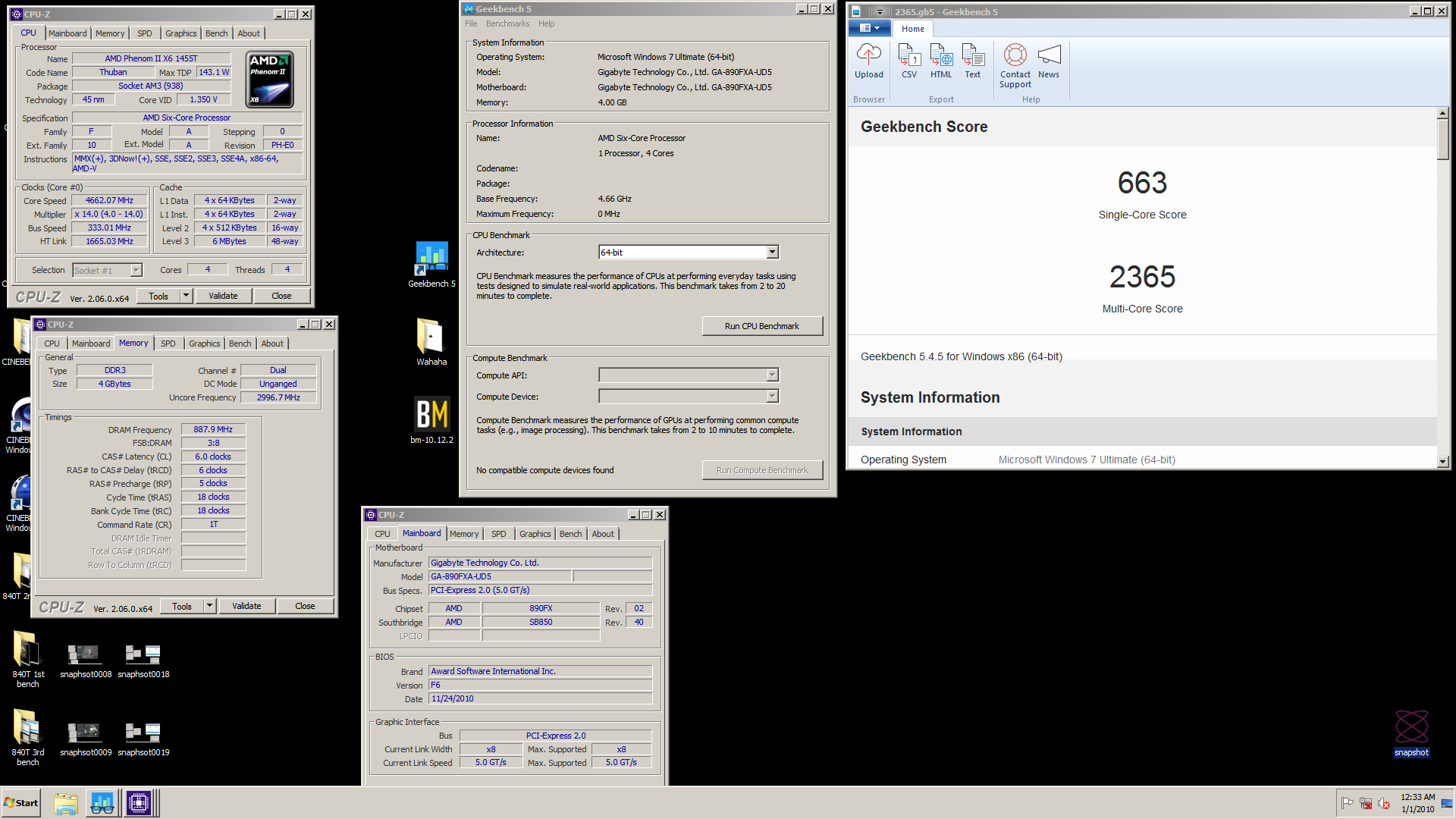This screenshot has height=819, width=1456.
Task: Open About tab in Mainboard CPU-Z window
Action: coord(603,534)
